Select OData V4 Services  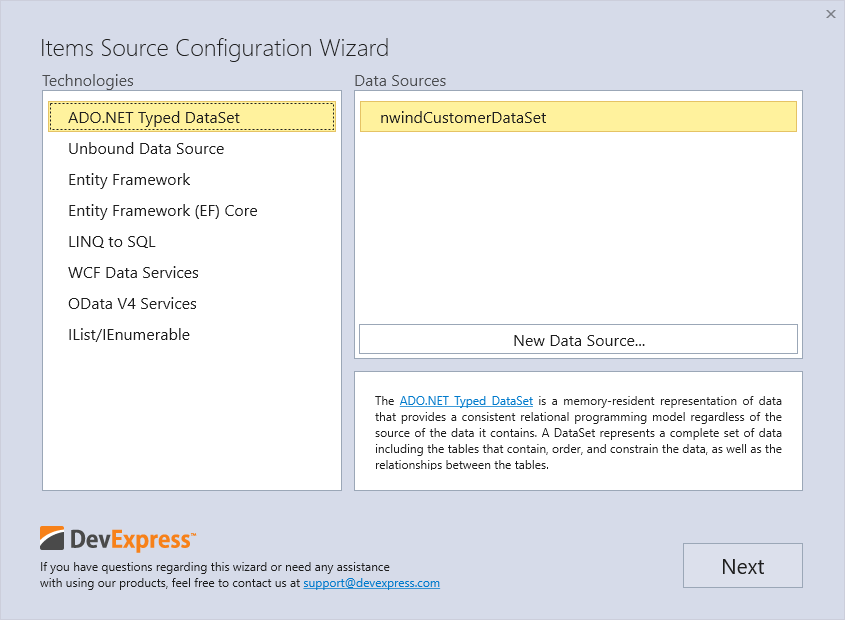(x=192, y=304)
